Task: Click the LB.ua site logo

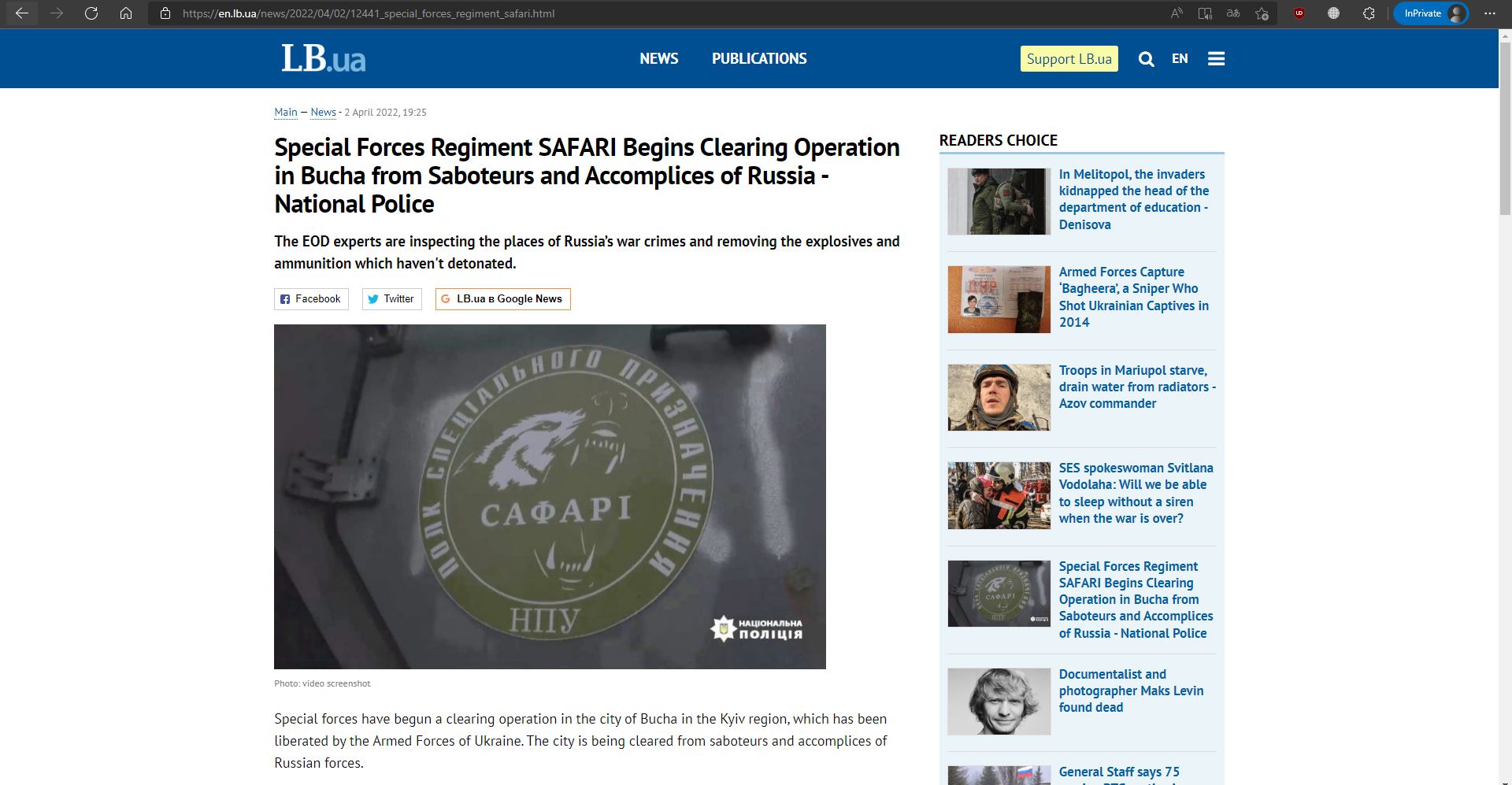Action: [324, 58]
